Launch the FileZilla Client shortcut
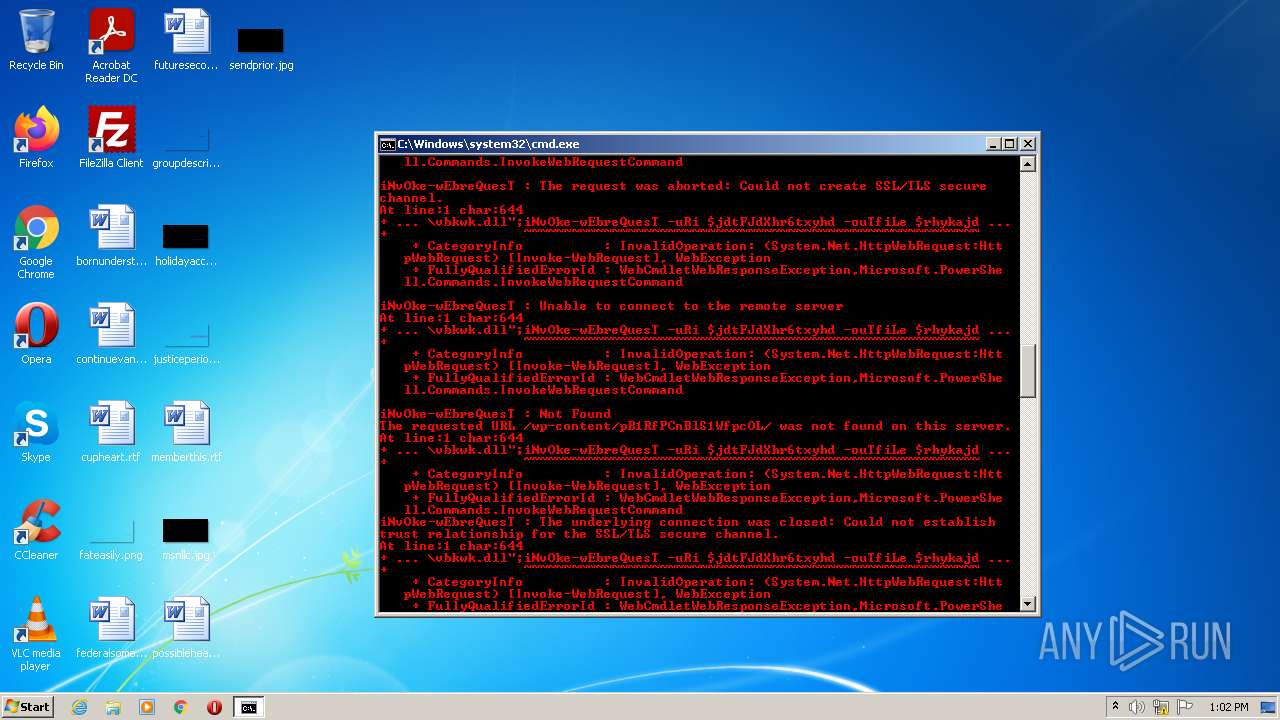 [111, 138]
